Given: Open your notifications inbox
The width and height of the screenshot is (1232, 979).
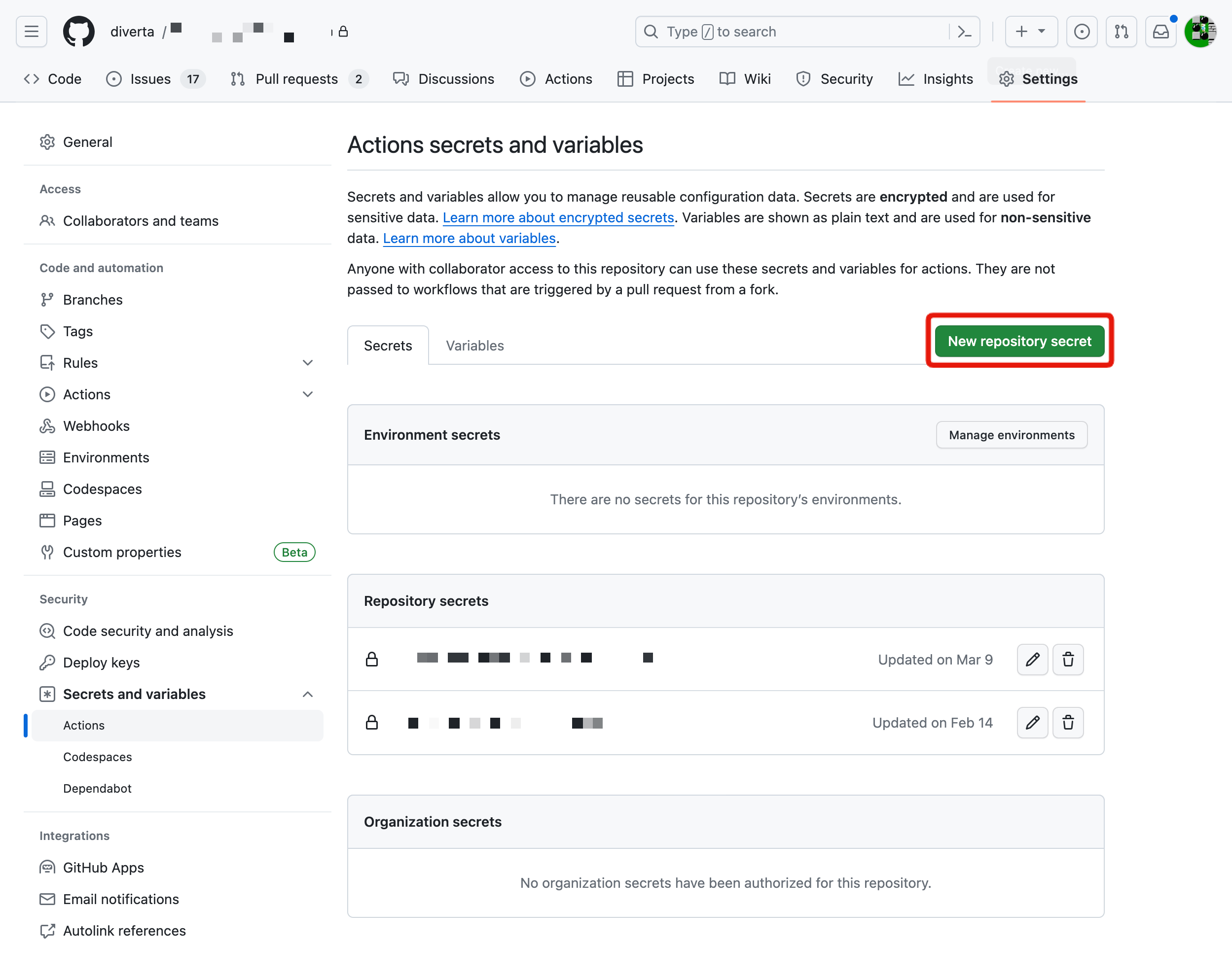Looking at the screenshot, I should (1160, 32).
